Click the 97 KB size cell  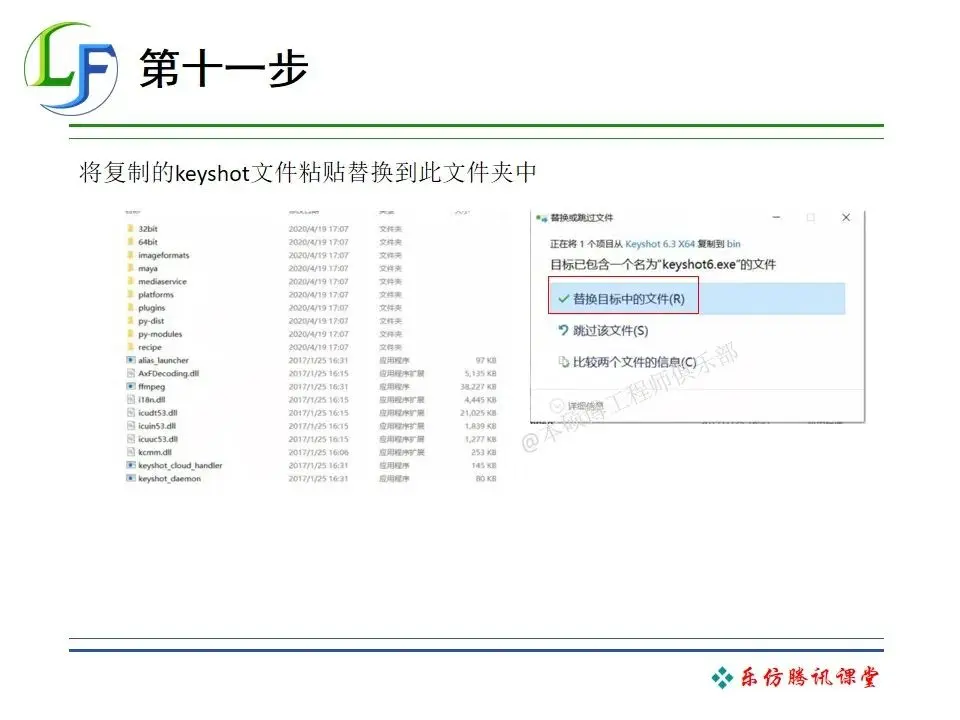coord(486,361)
